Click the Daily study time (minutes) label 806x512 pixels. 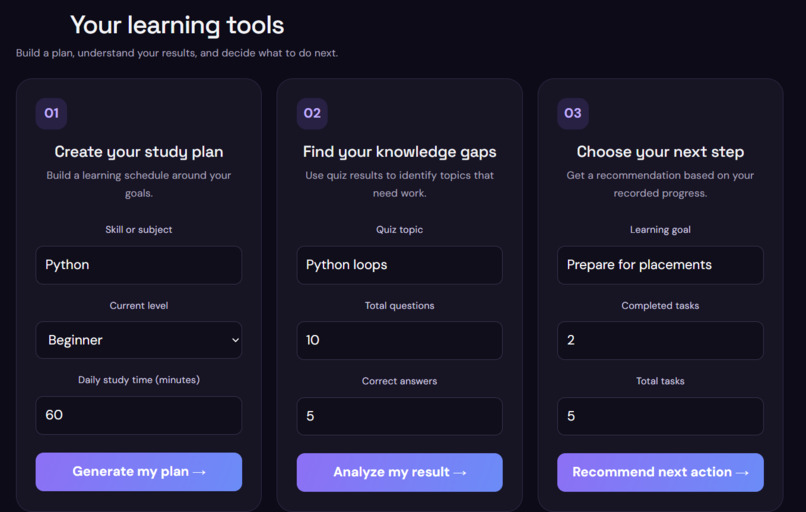point(139,380)
